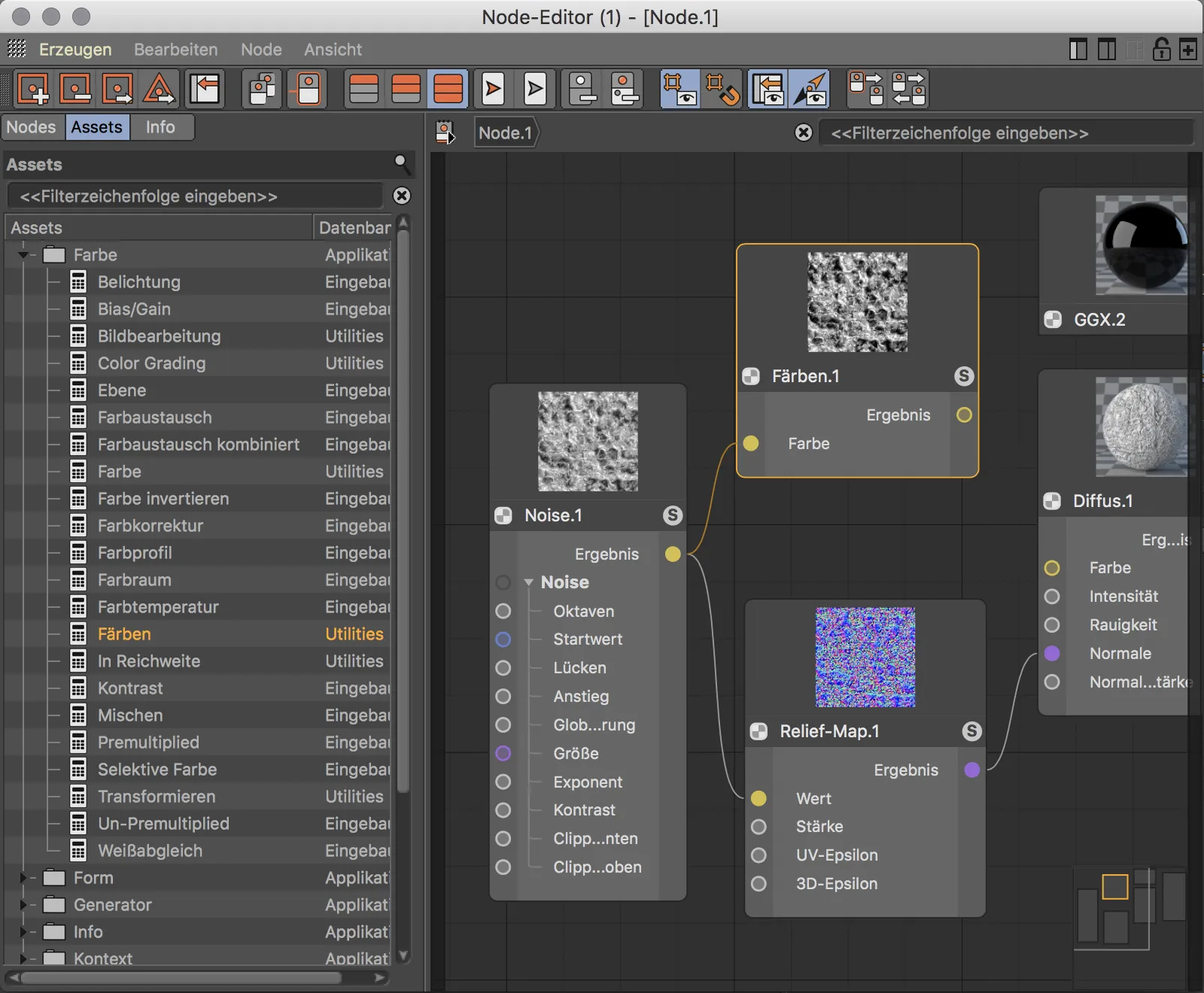Click the add node icon with plus sign
This screenshot has width=1204, height=993.
click(x=33, y=89)
